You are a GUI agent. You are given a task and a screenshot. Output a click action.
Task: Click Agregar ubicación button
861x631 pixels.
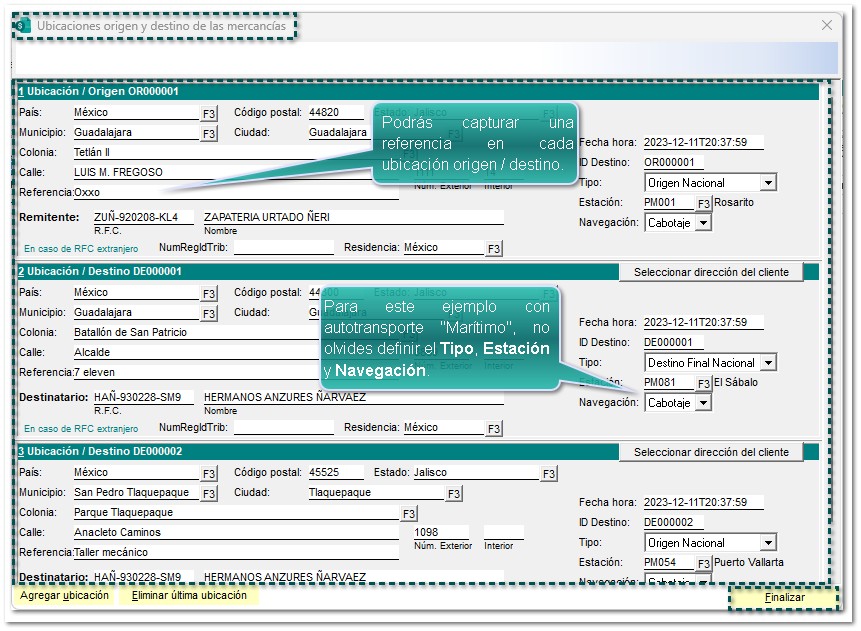(x=64, y=596)
